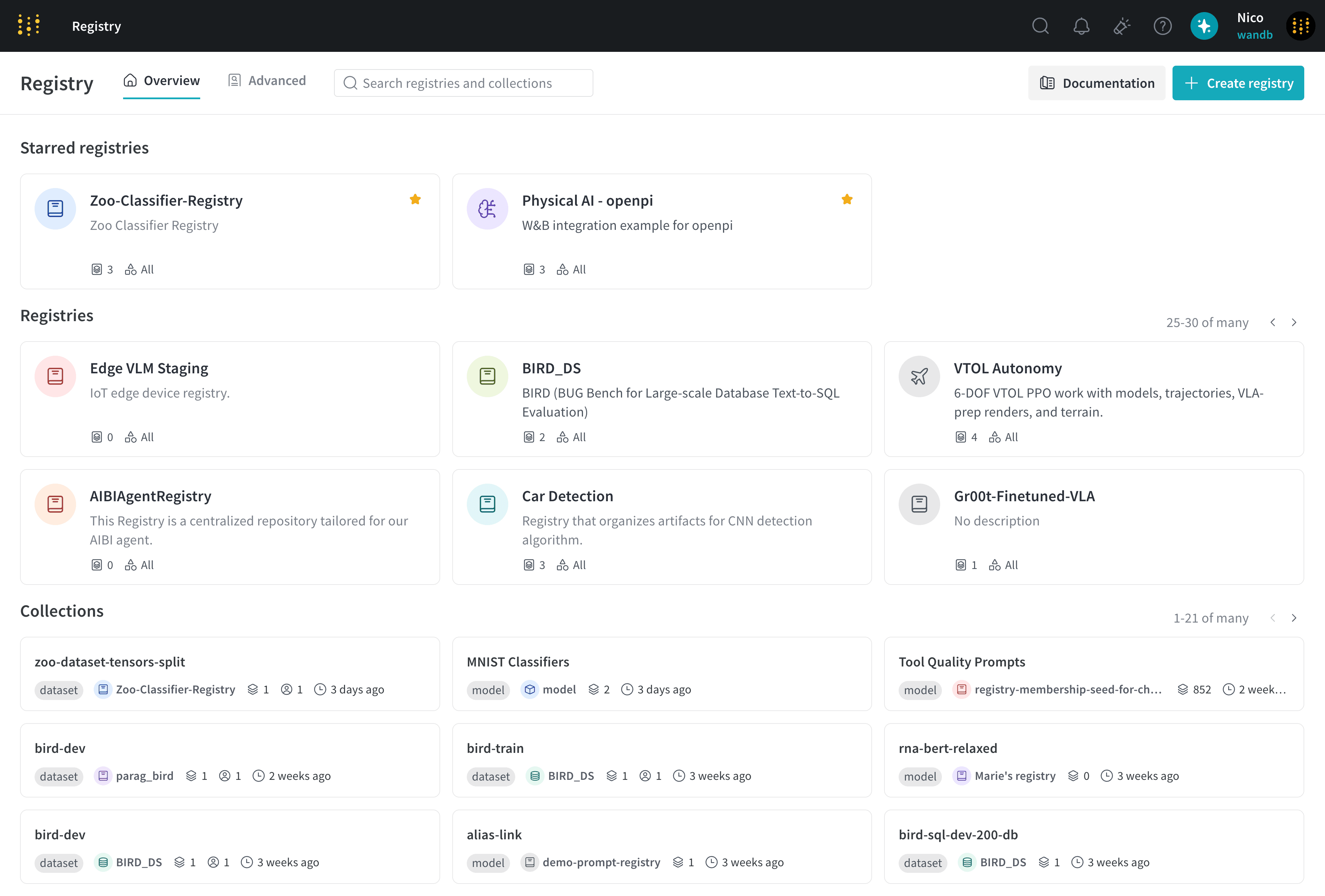Click the Edge VLM Staging red icon

coord(55,376)
